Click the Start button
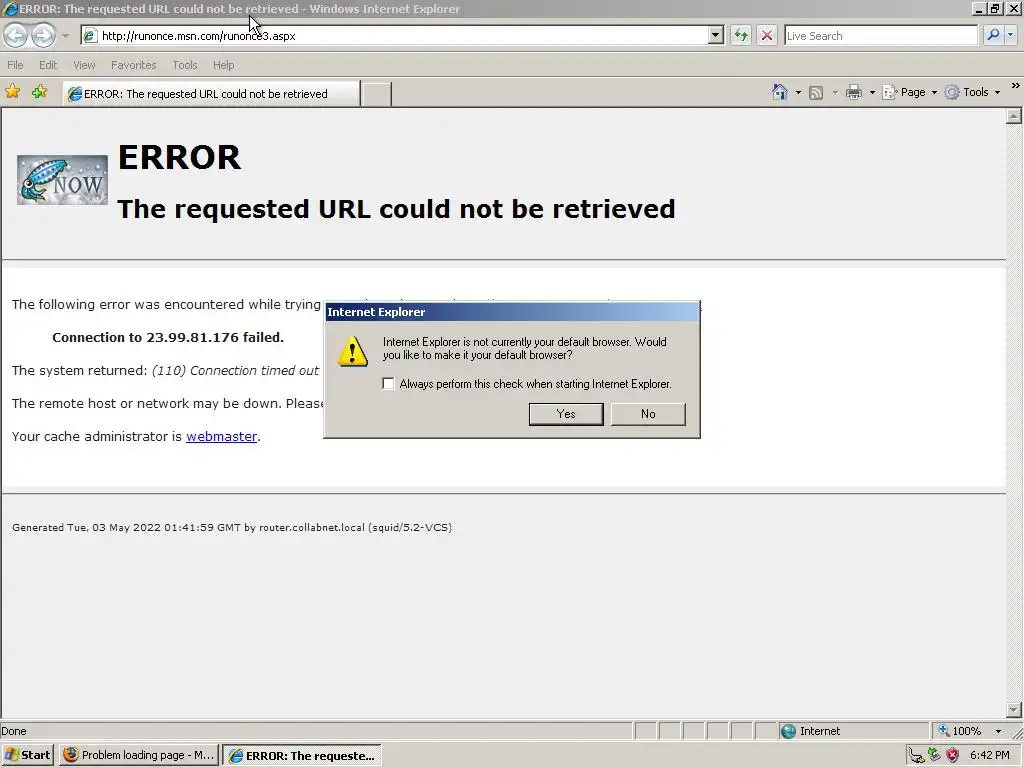 [x=27, y=755]
